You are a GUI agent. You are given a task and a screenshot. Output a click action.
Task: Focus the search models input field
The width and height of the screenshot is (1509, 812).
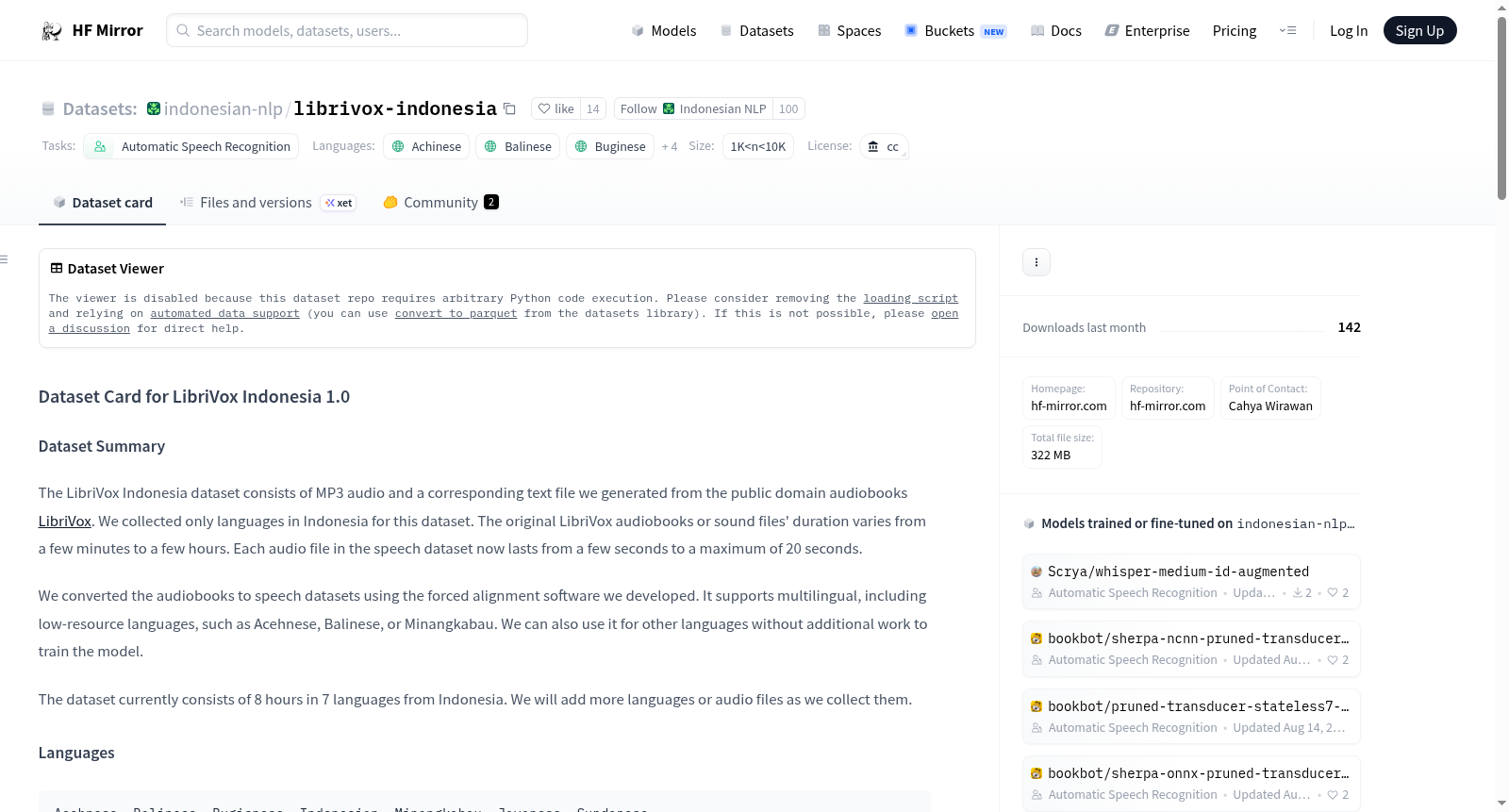pos(347,30)
